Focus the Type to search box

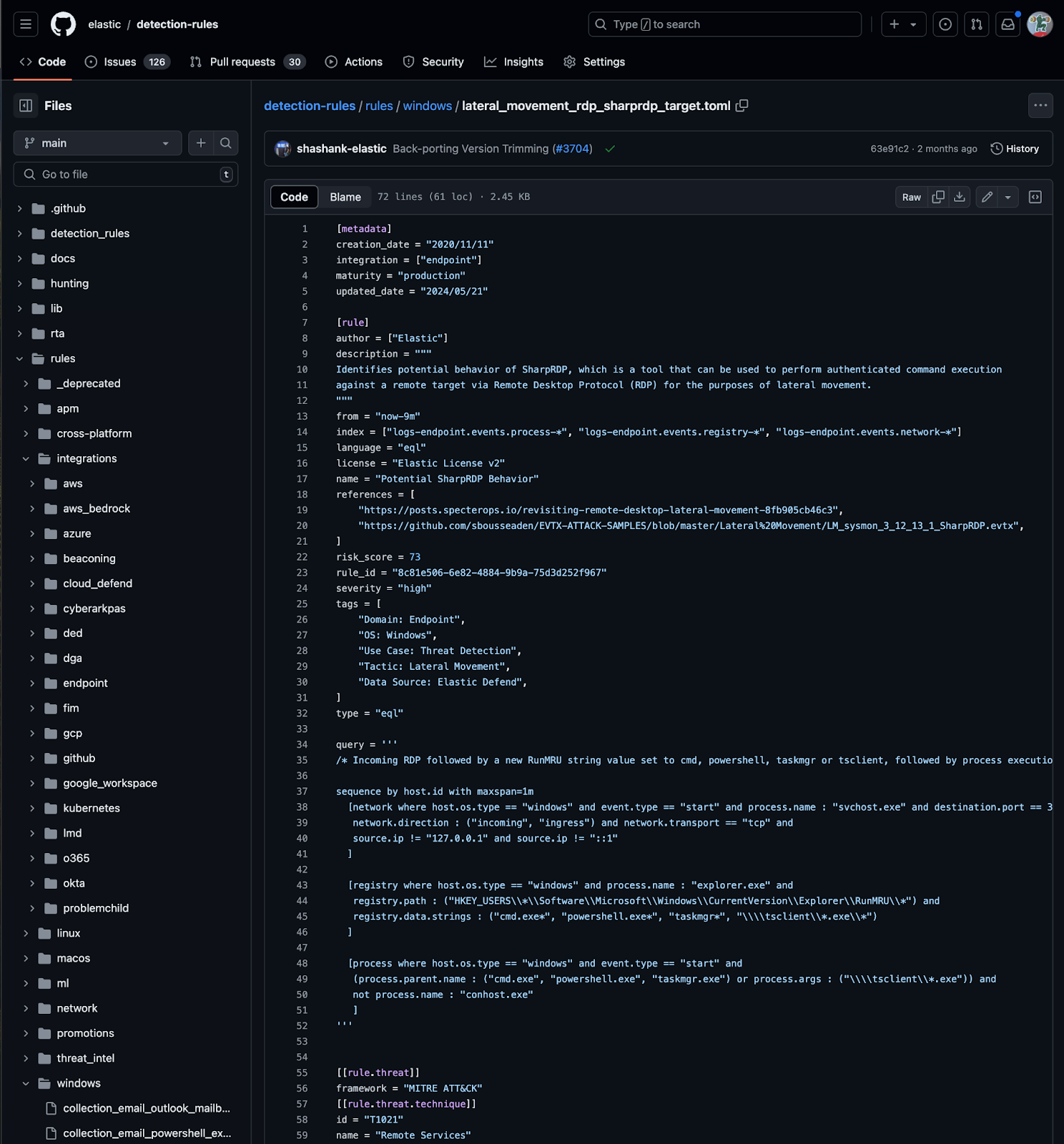tap(724, 24)
